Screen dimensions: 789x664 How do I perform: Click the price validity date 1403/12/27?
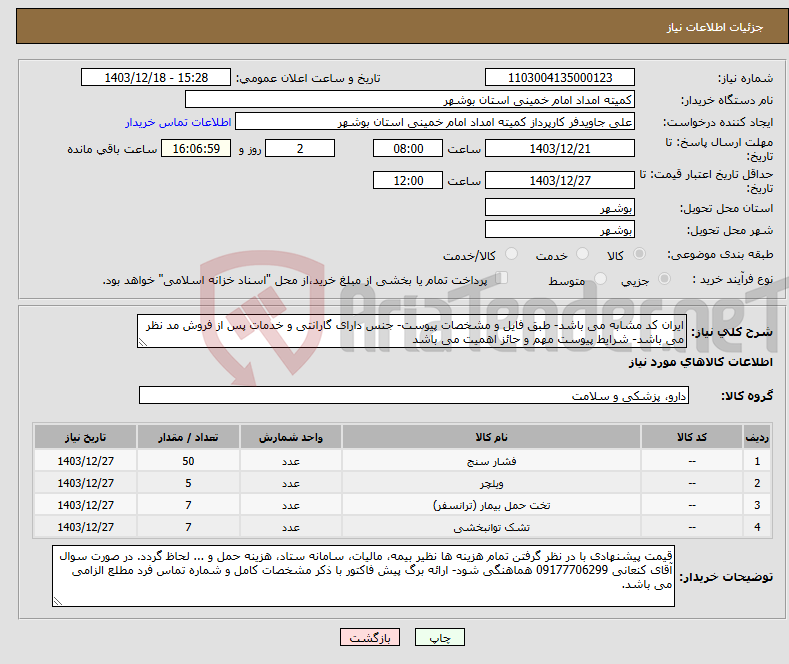560,180
